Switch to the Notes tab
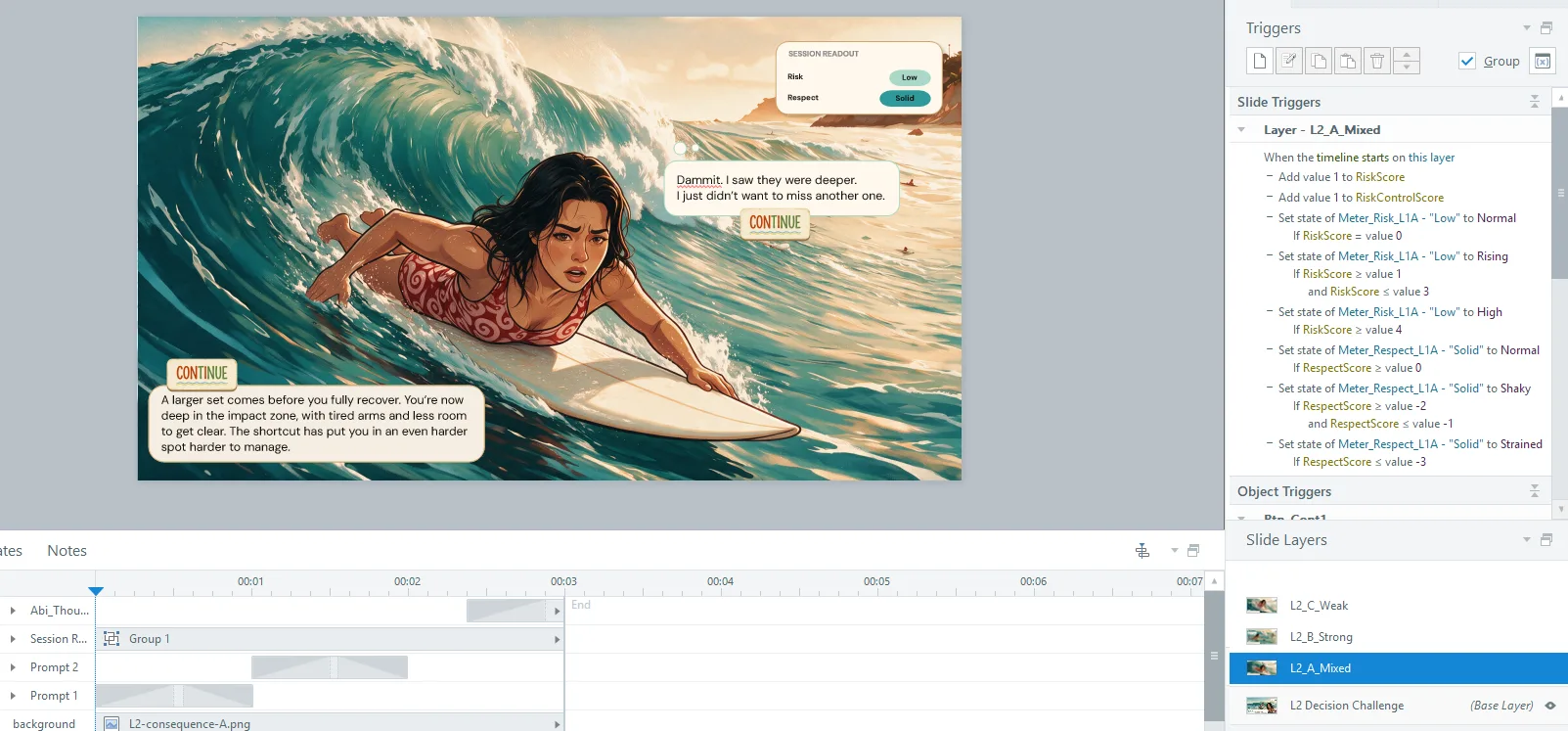This screenshot has width=1568, height=731. (67, 551)
